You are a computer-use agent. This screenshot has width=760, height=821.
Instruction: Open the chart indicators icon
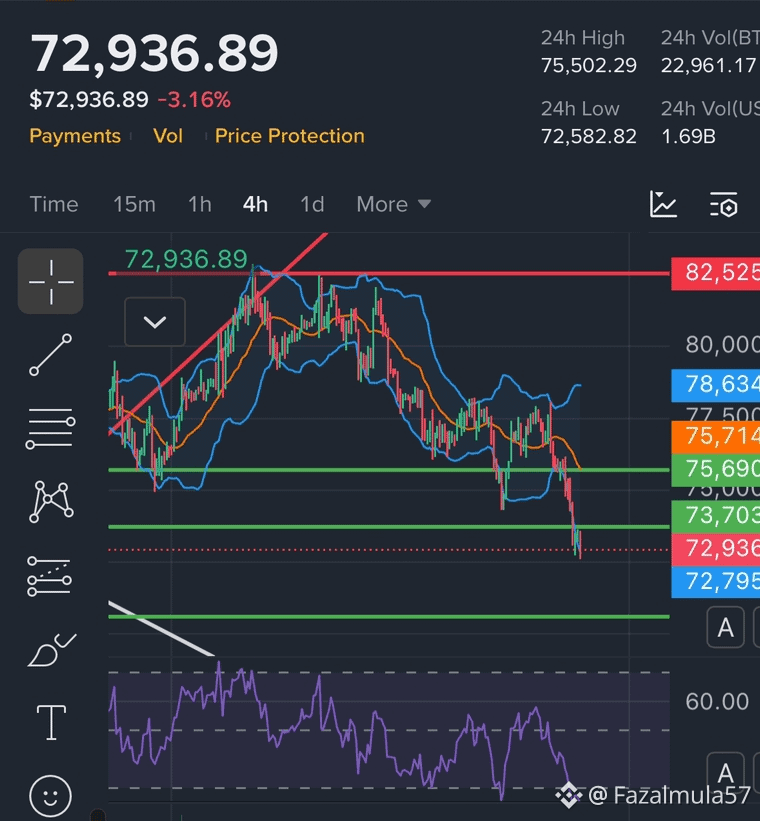[663, 204]
